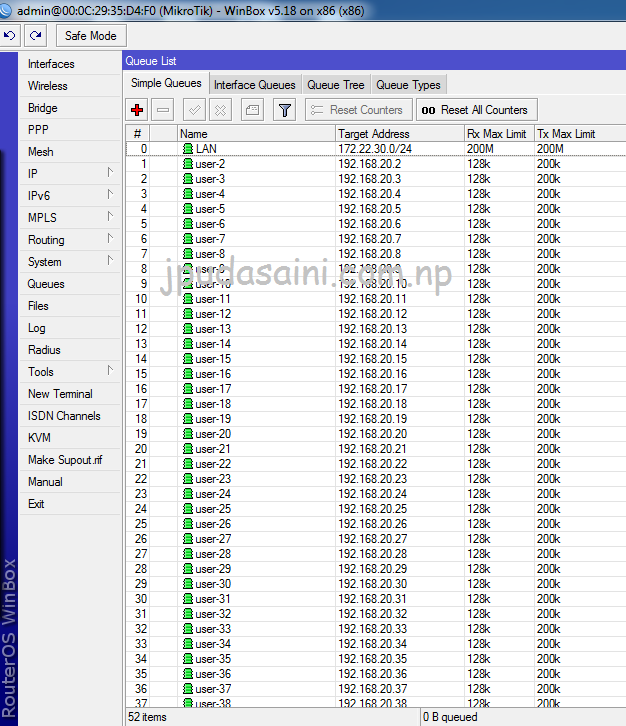Click target address 192.168.20.18
The image size is (626, 726).
[373, 404]
